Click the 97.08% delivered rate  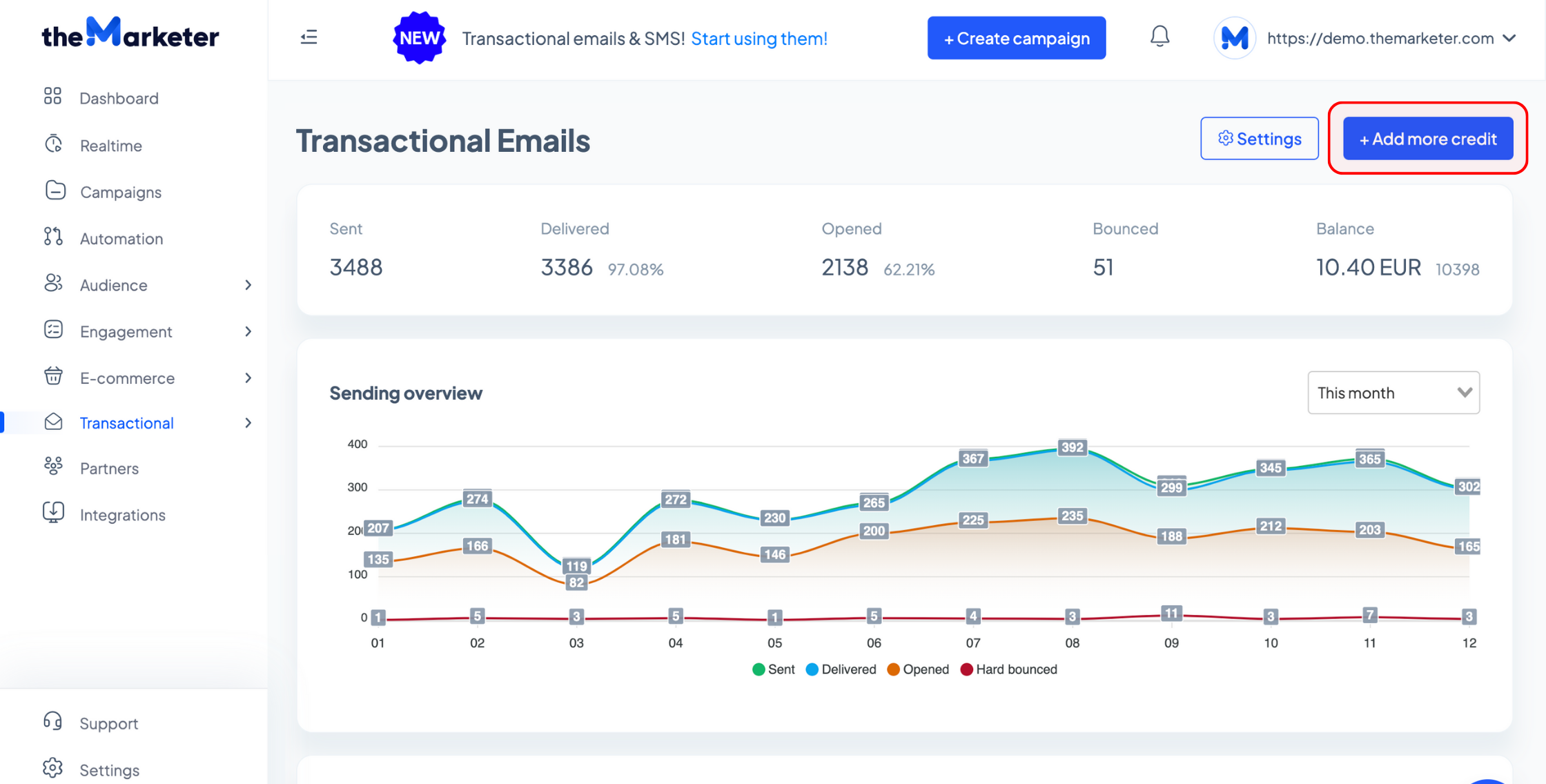(x=636, y=269)
